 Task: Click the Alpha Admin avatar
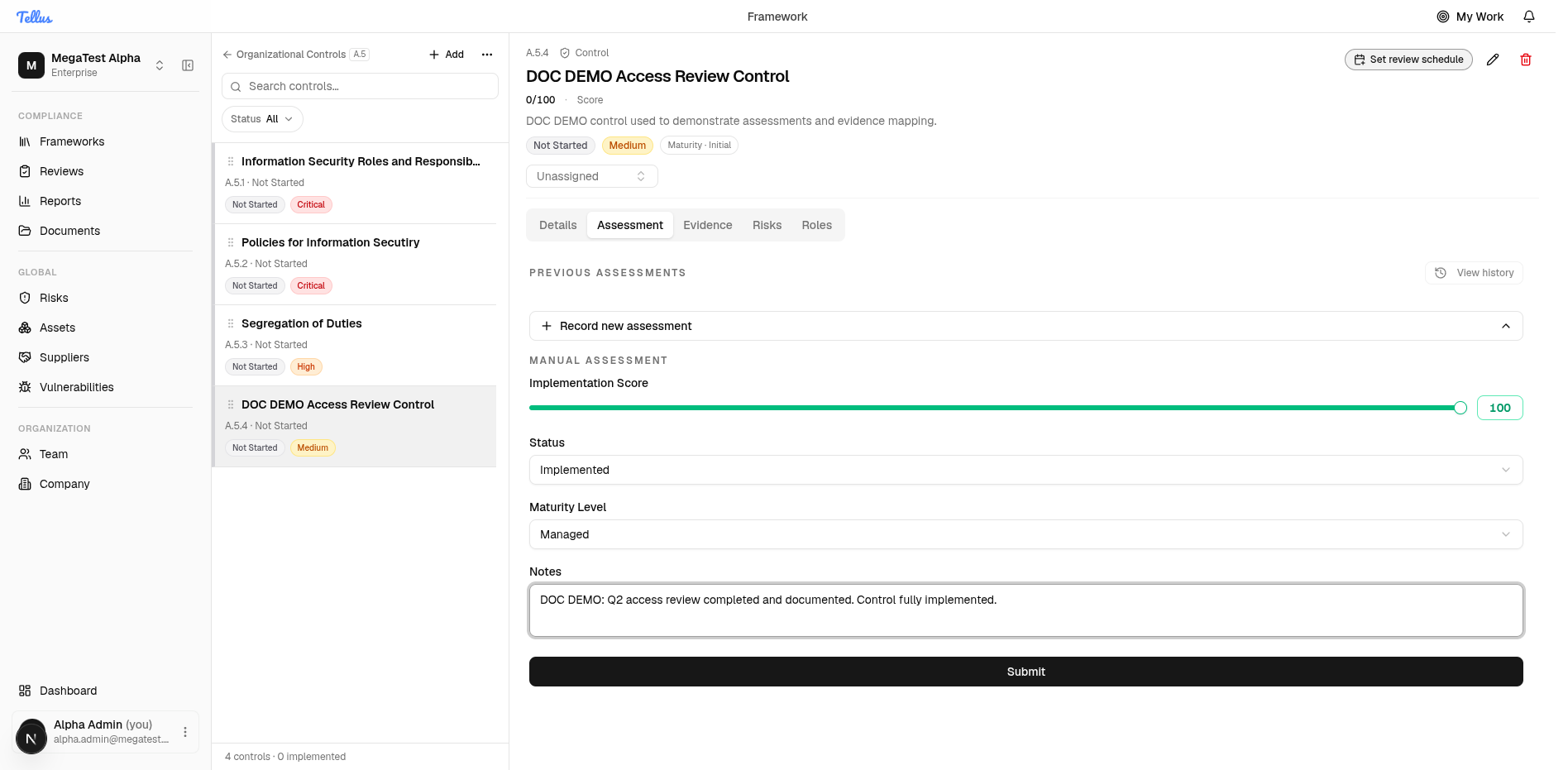pyautogui.click(x=31, y=738)
